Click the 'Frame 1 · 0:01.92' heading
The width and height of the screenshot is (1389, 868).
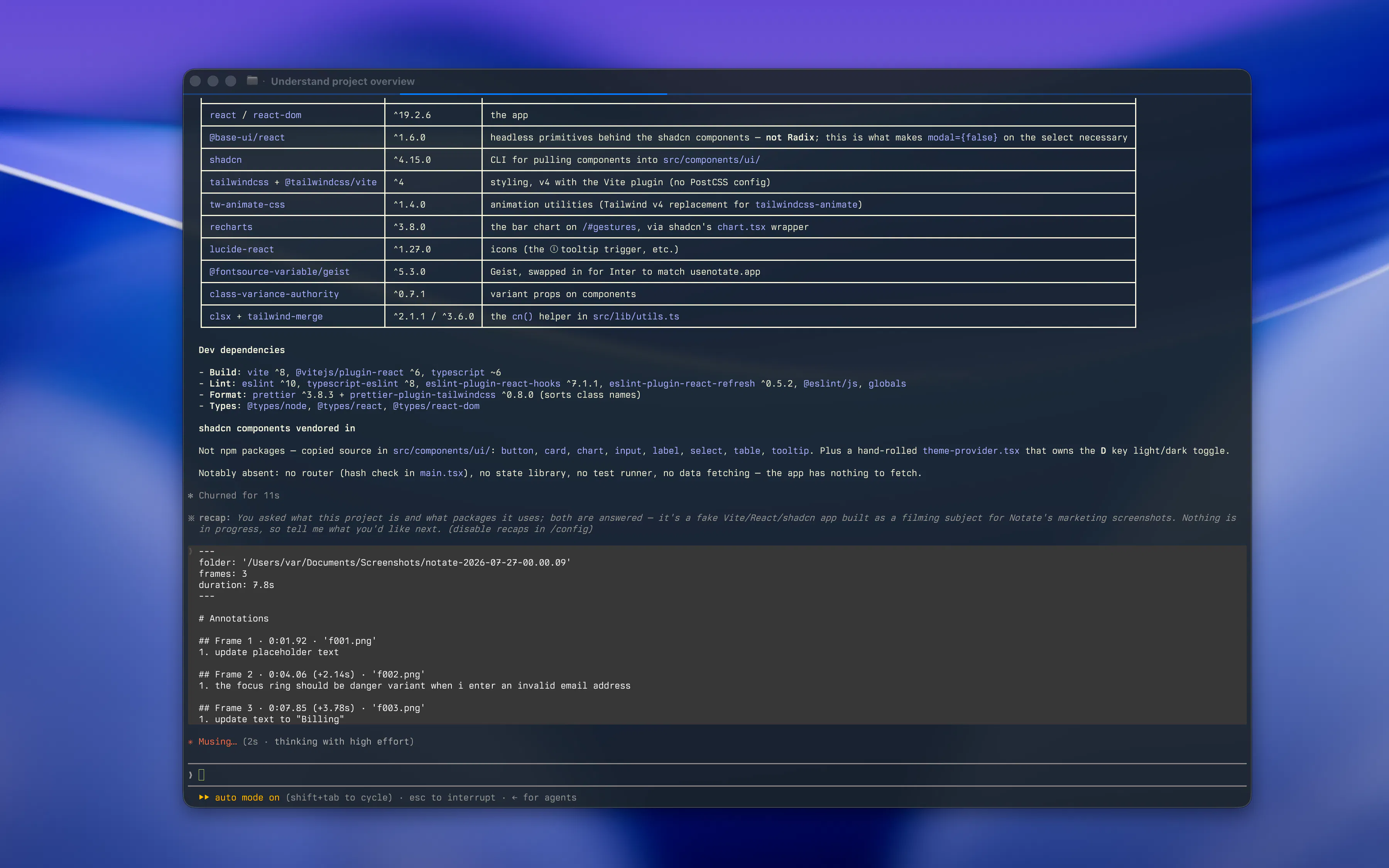point(287,641)
